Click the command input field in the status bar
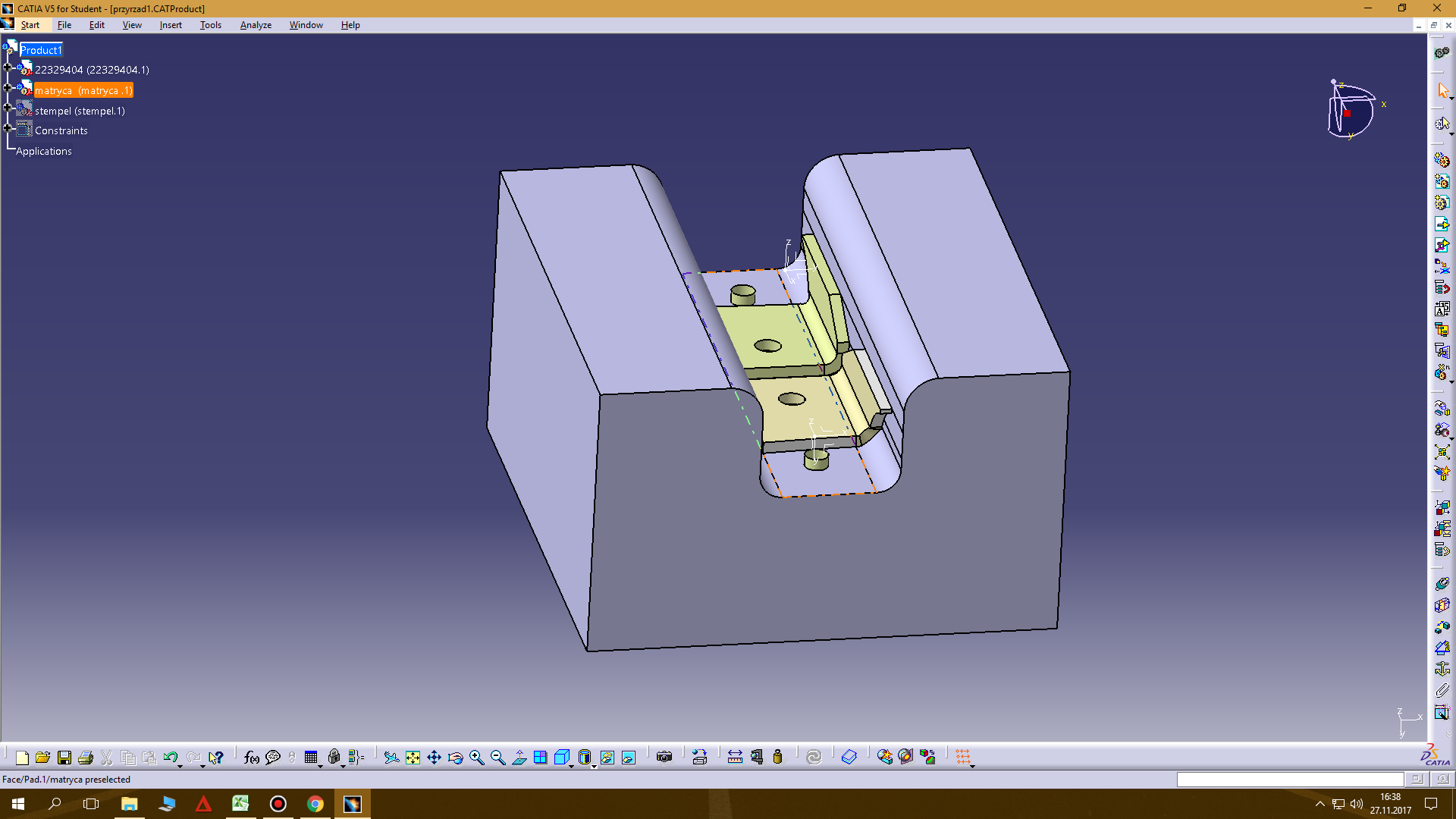The height and width of the screenshot is (819, 1456). (1289, 780)
